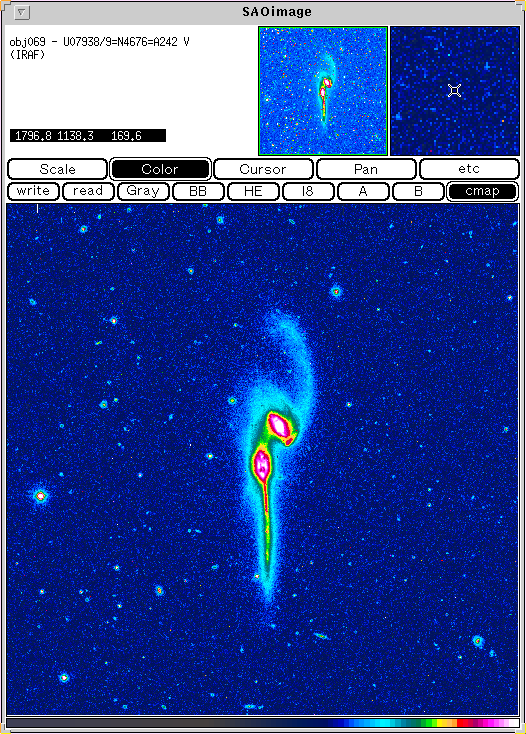Select the Scale menu button
This screenshot has height=734, width=526.
(58, 169)
